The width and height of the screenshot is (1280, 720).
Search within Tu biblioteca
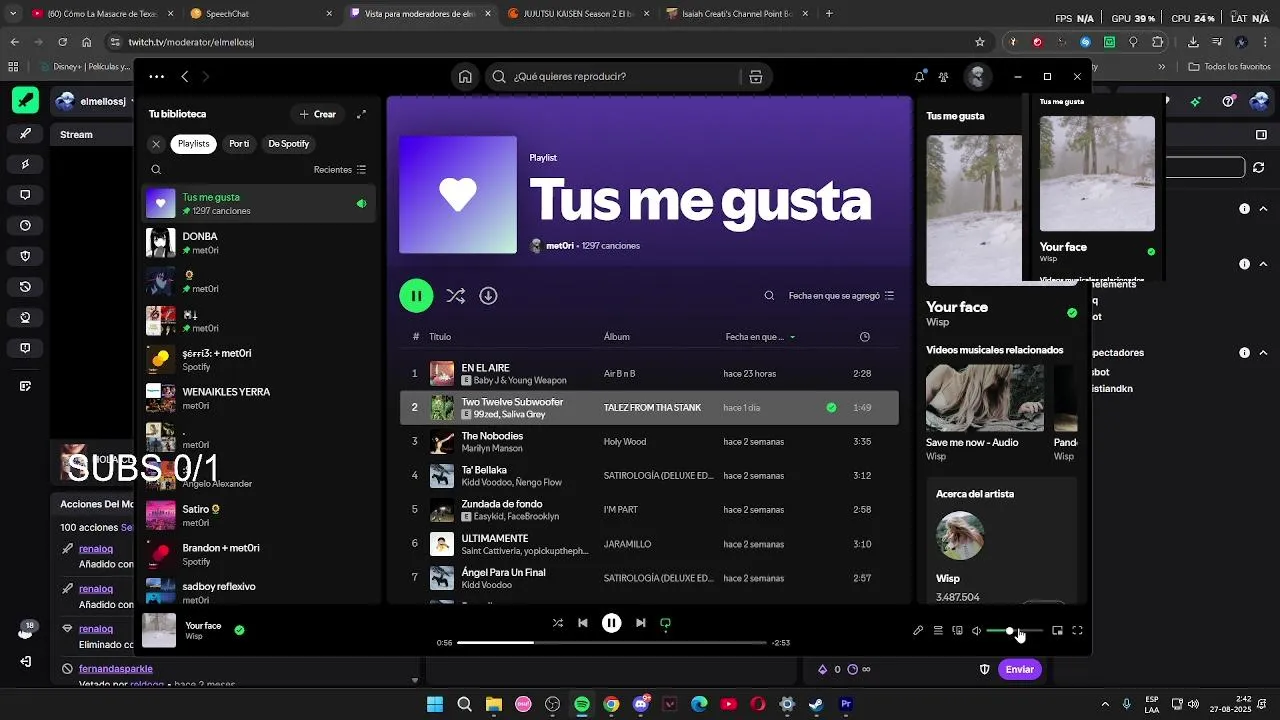coord(156,170)
